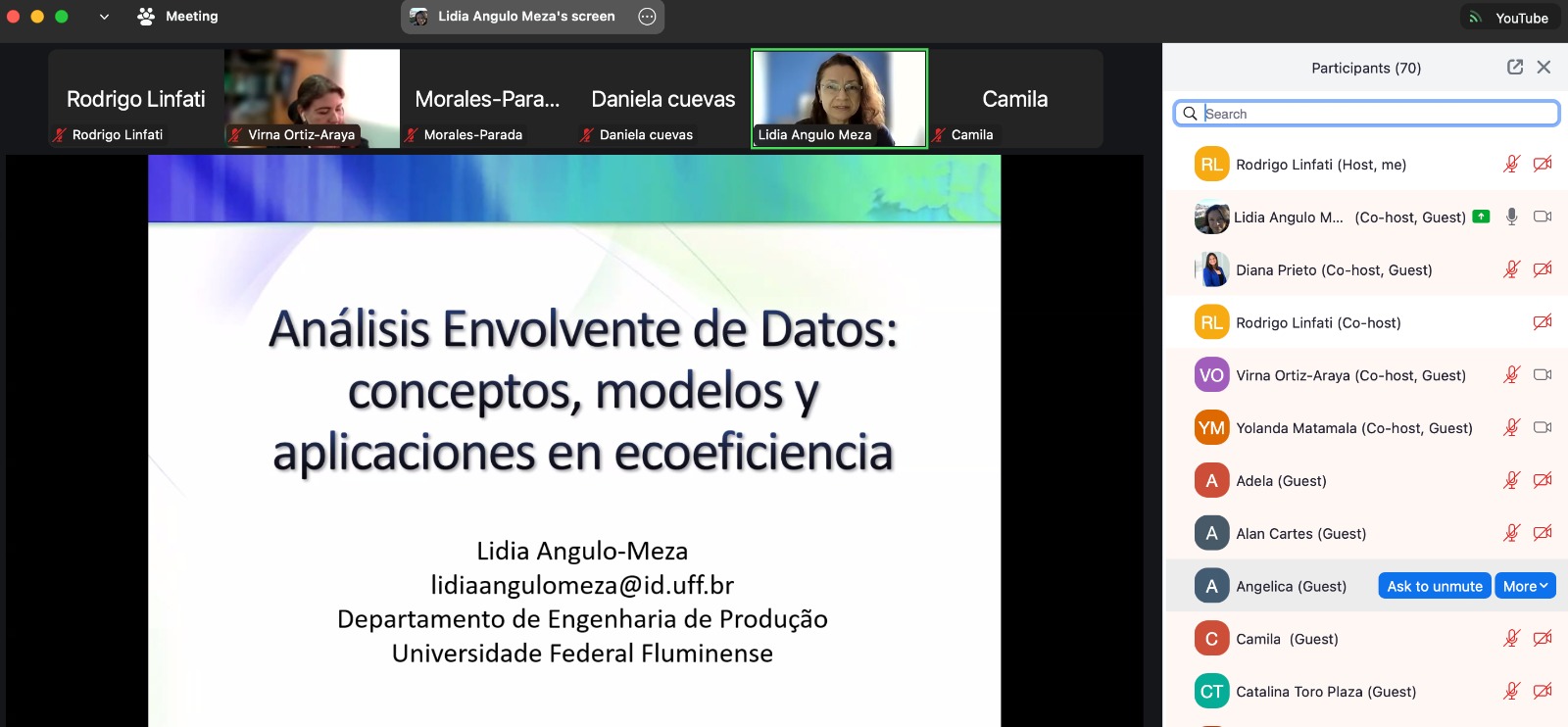This screenshot has width=1568, height=727.
Task: Click the Lidia Angulo Meza's screen label
Action: 526,17
